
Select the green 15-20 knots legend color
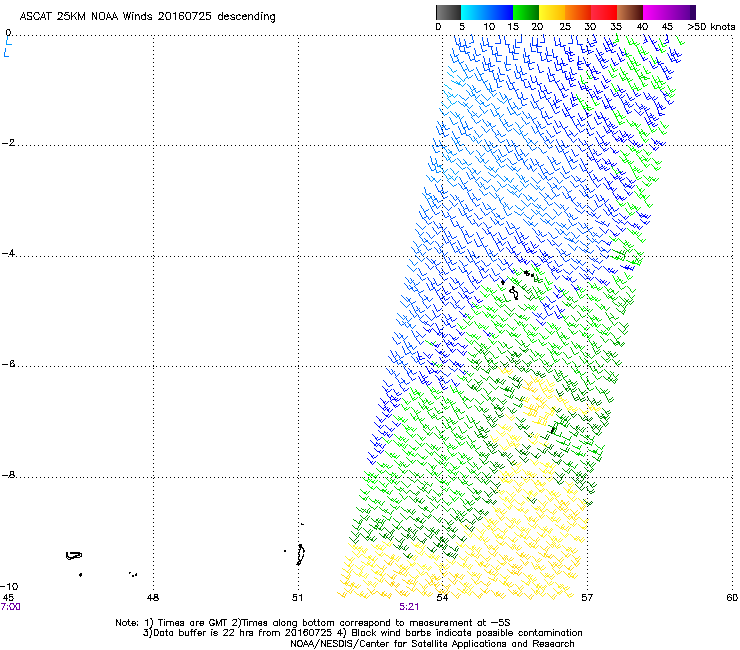(x=526, y=12)
